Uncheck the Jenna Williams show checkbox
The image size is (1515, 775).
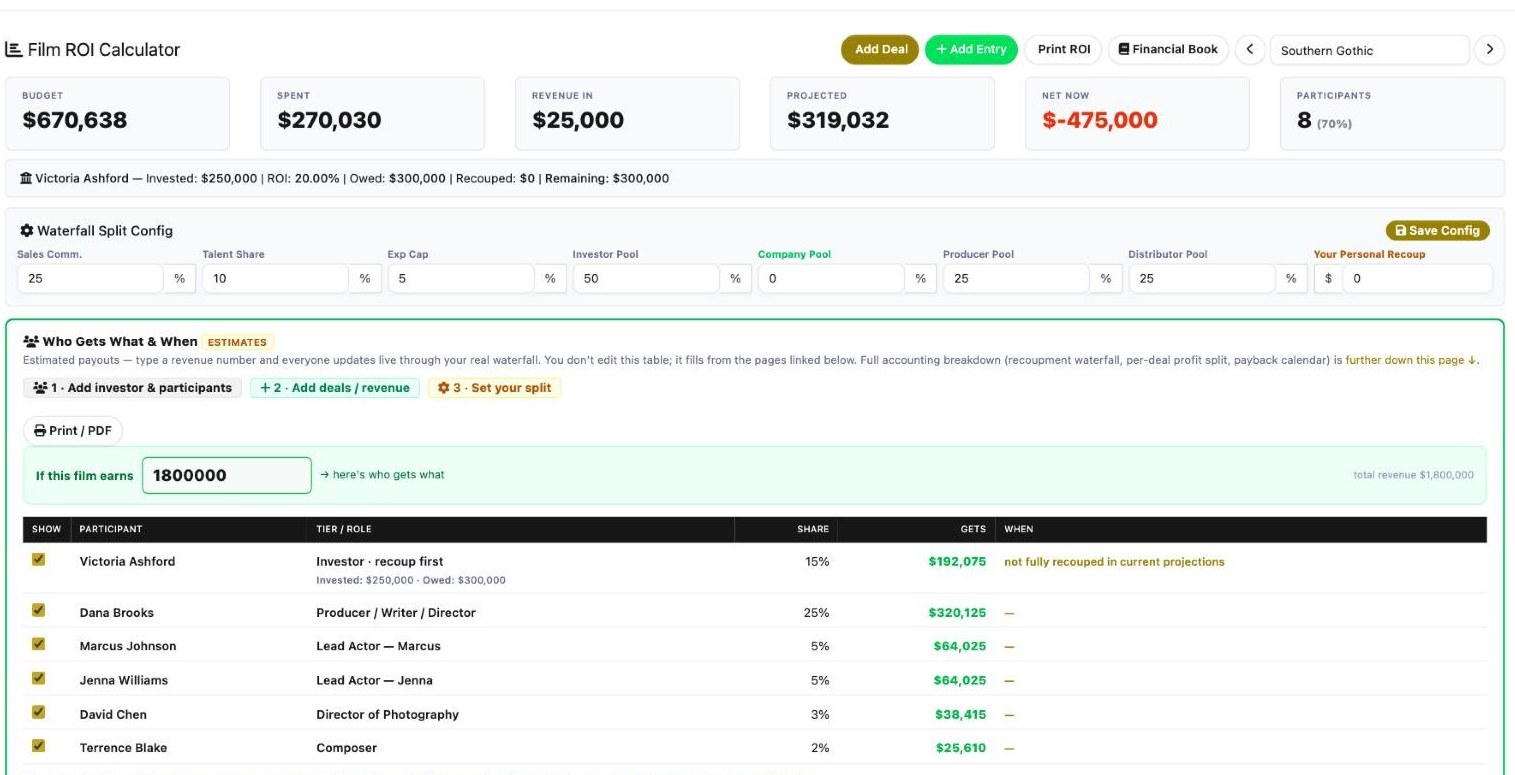coord(39,678)
